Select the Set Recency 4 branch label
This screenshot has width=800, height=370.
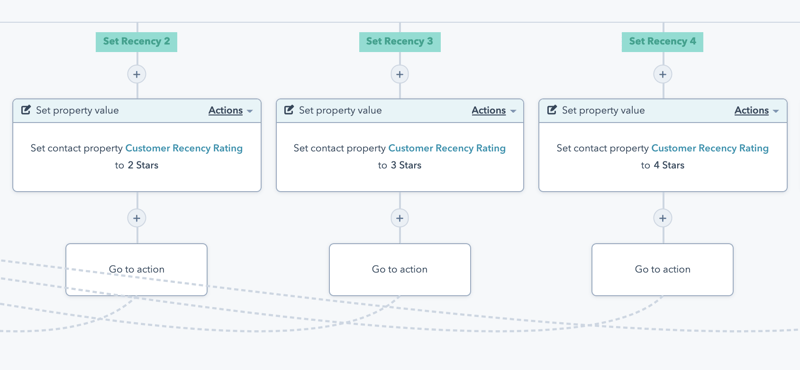point(662,42)
